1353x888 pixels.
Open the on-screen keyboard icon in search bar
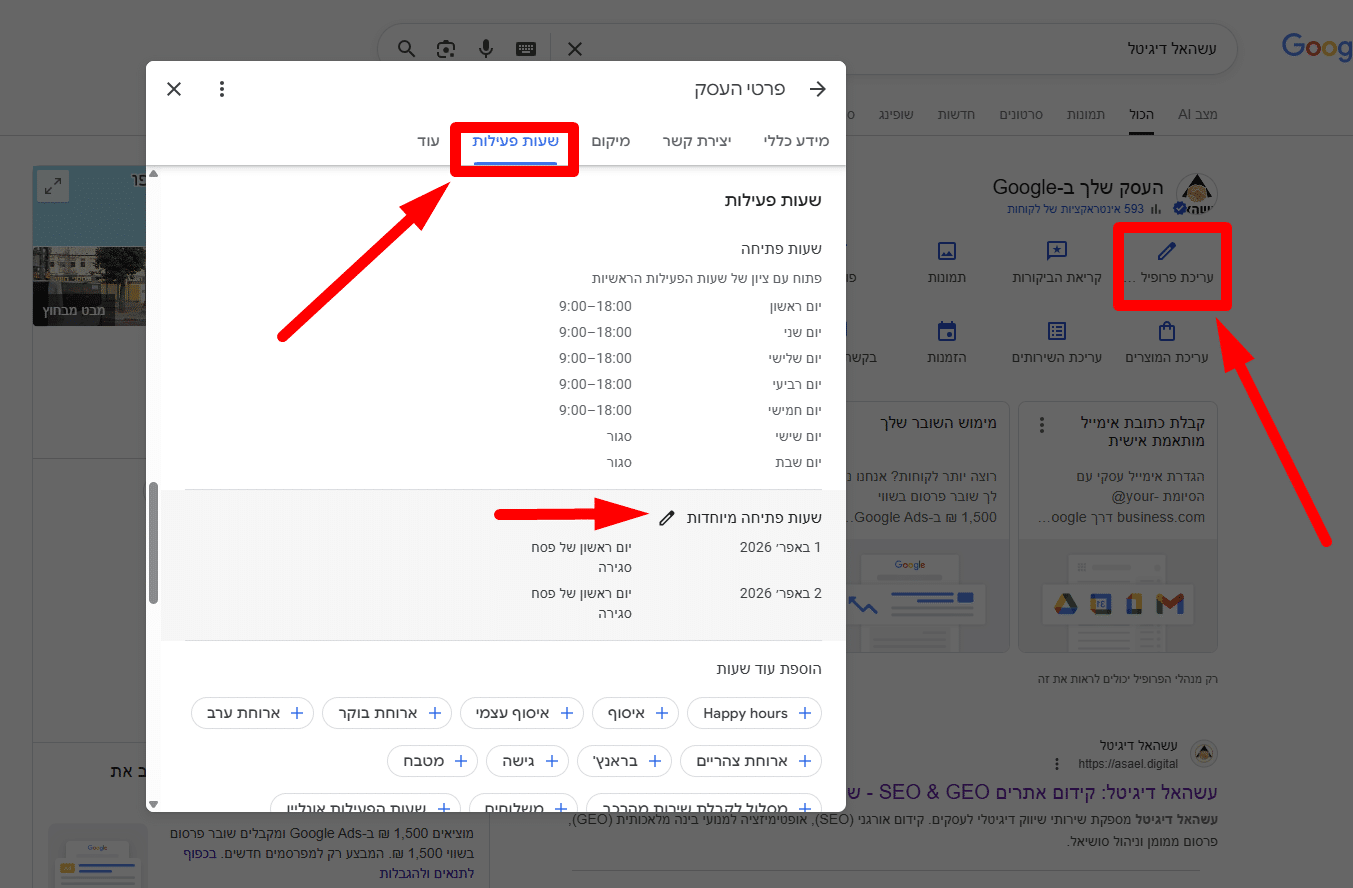[526, 49]
